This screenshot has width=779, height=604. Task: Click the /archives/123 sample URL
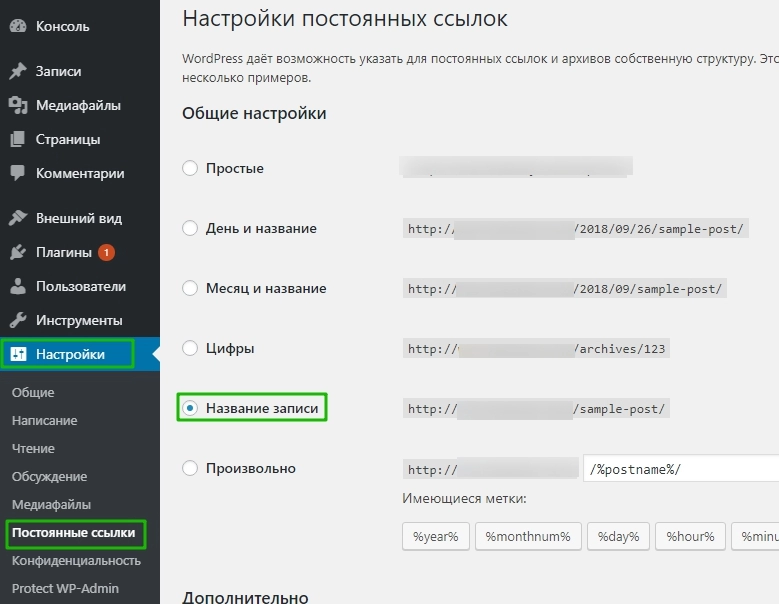(x=536, y=349)
